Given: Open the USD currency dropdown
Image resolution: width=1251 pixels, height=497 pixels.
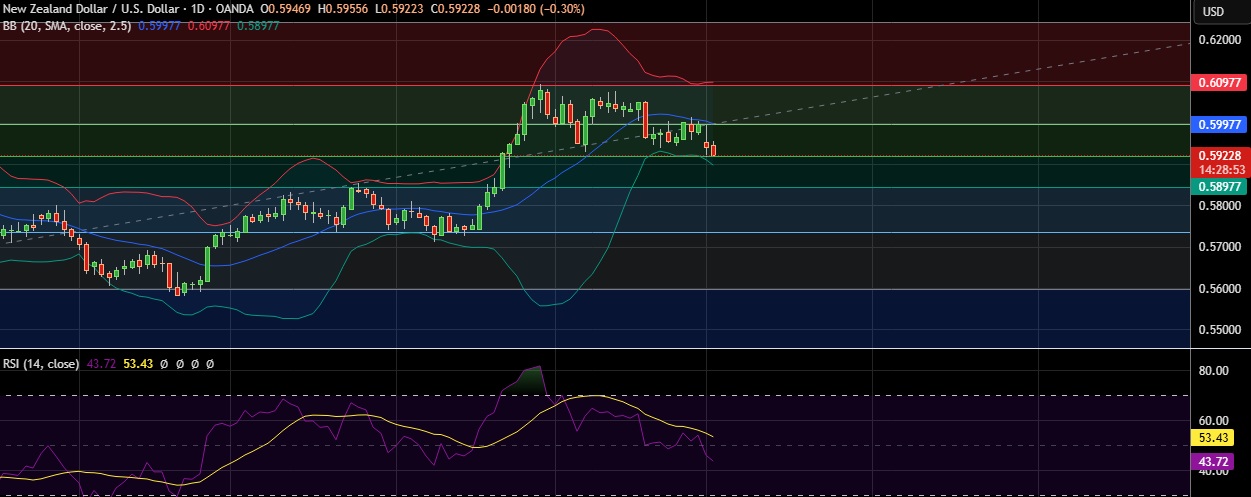Looking at the screenshot, I should (1213, 12).
